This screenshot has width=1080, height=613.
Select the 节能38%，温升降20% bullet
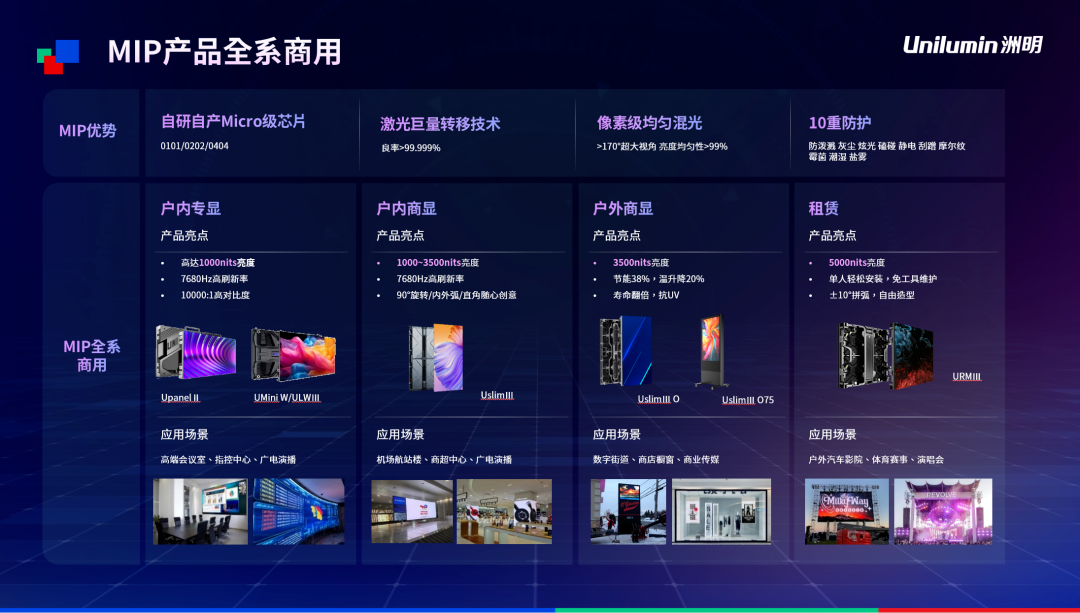658,279
